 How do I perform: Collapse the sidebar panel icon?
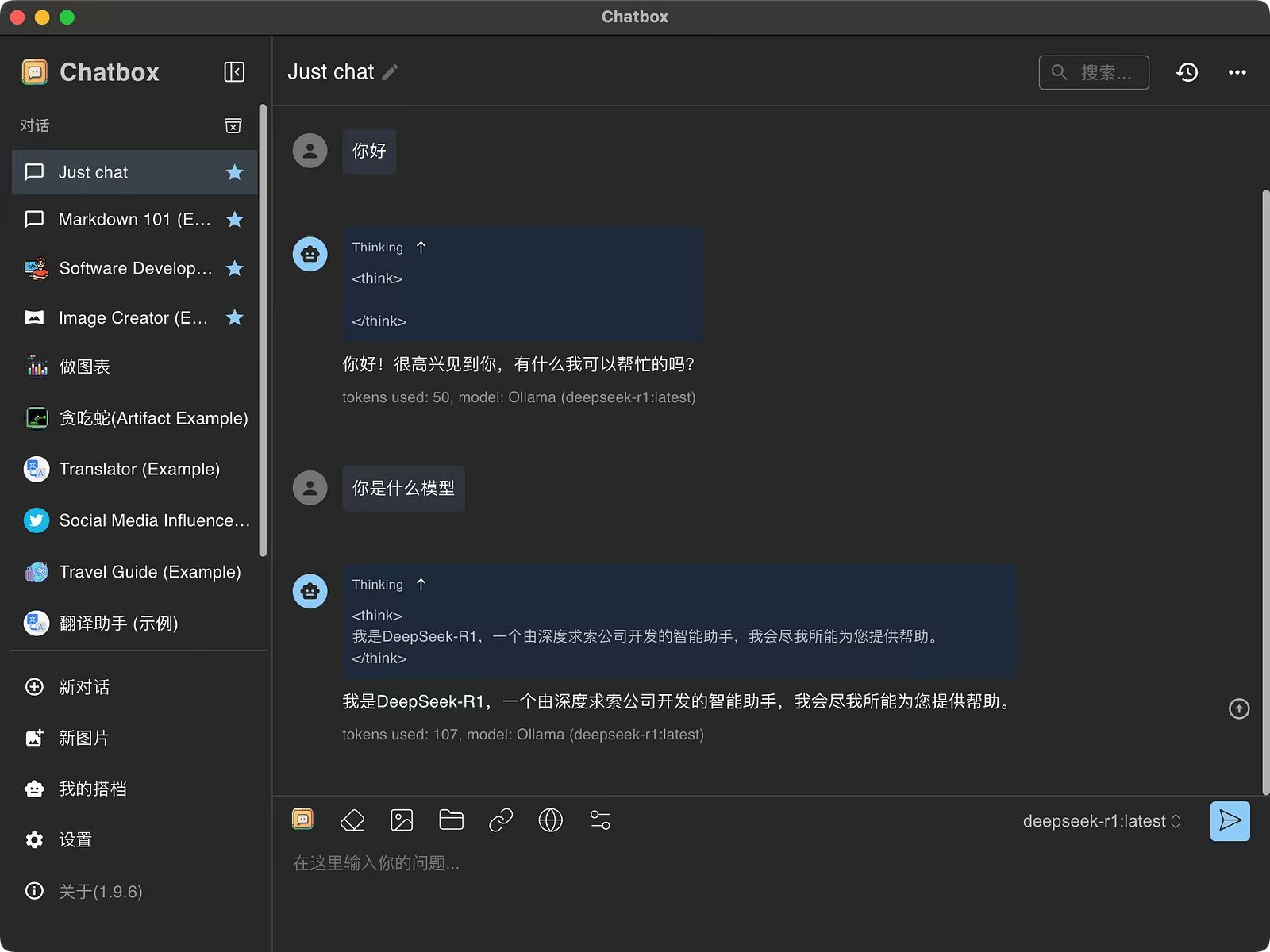point(234,72)
